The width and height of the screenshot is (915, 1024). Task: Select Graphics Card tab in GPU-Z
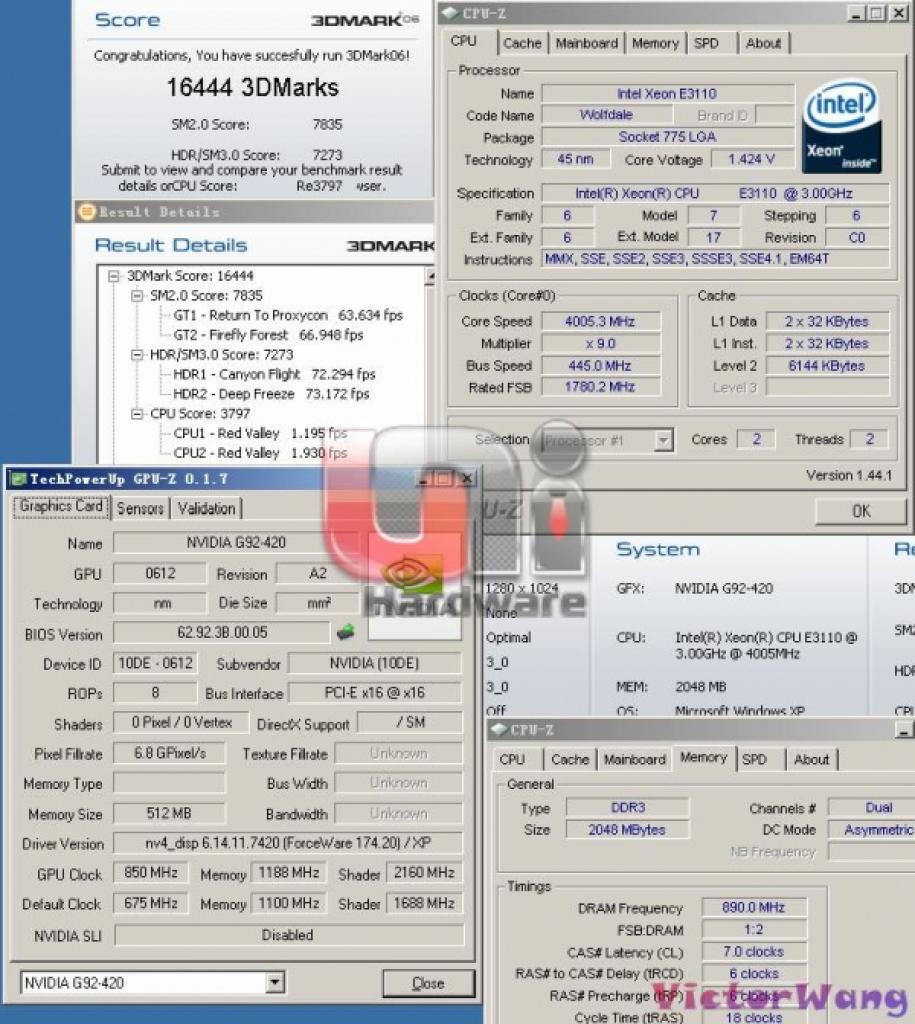61,506
